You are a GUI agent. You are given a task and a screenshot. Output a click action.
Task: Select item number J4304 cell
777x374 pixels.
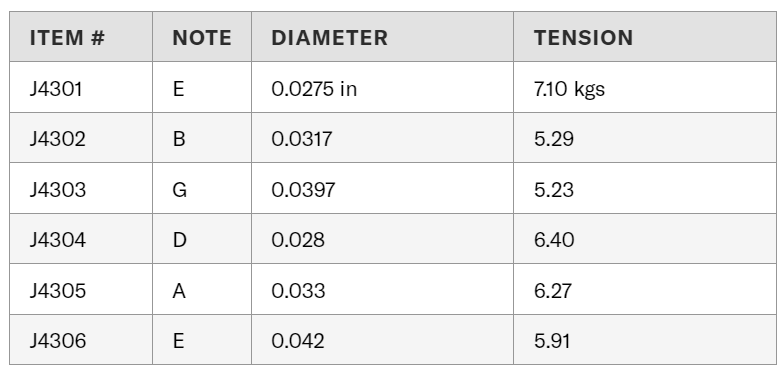(81, 239)
